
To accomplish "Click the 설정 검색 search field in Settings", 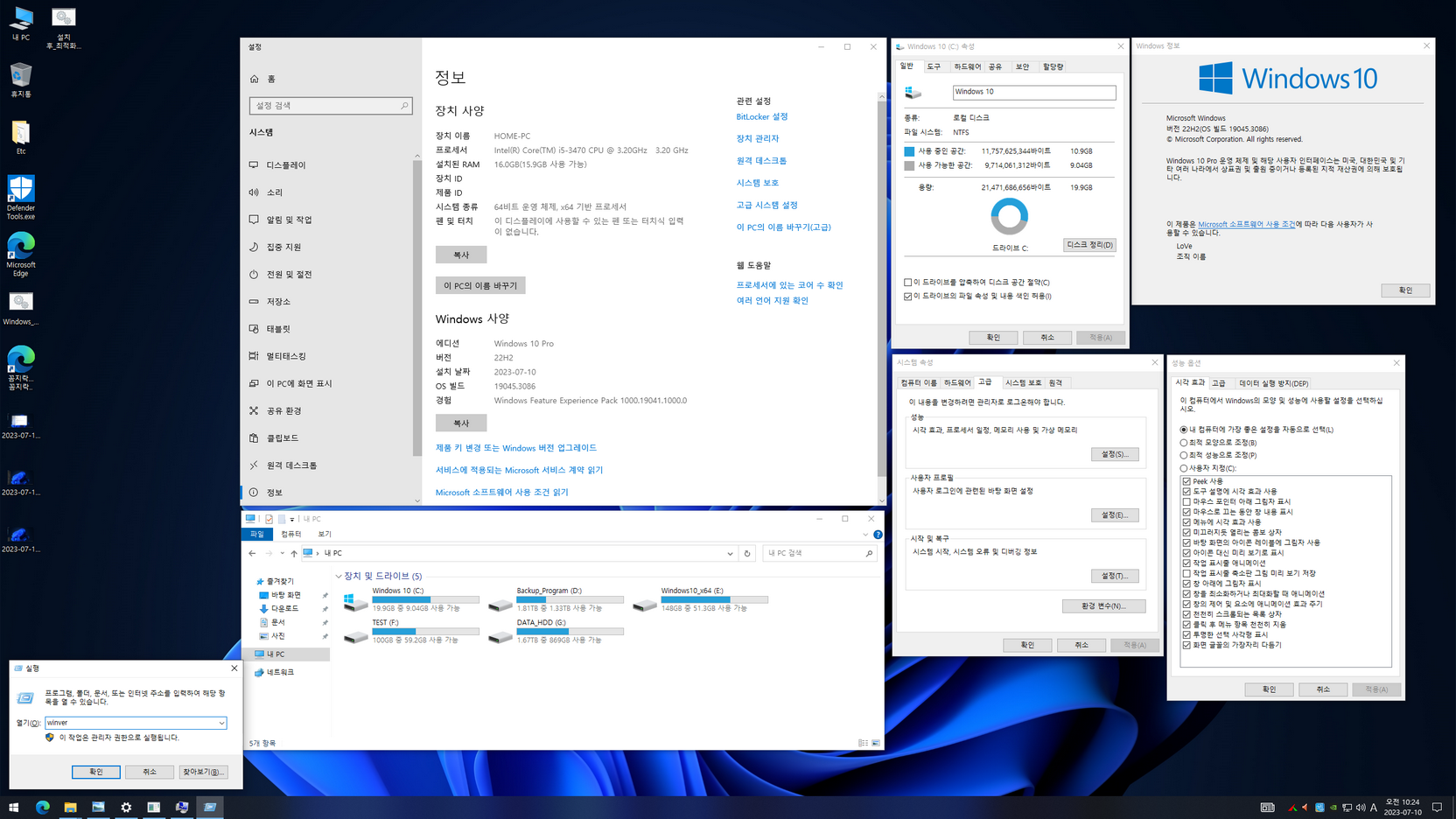I will [x=331, y=106].
